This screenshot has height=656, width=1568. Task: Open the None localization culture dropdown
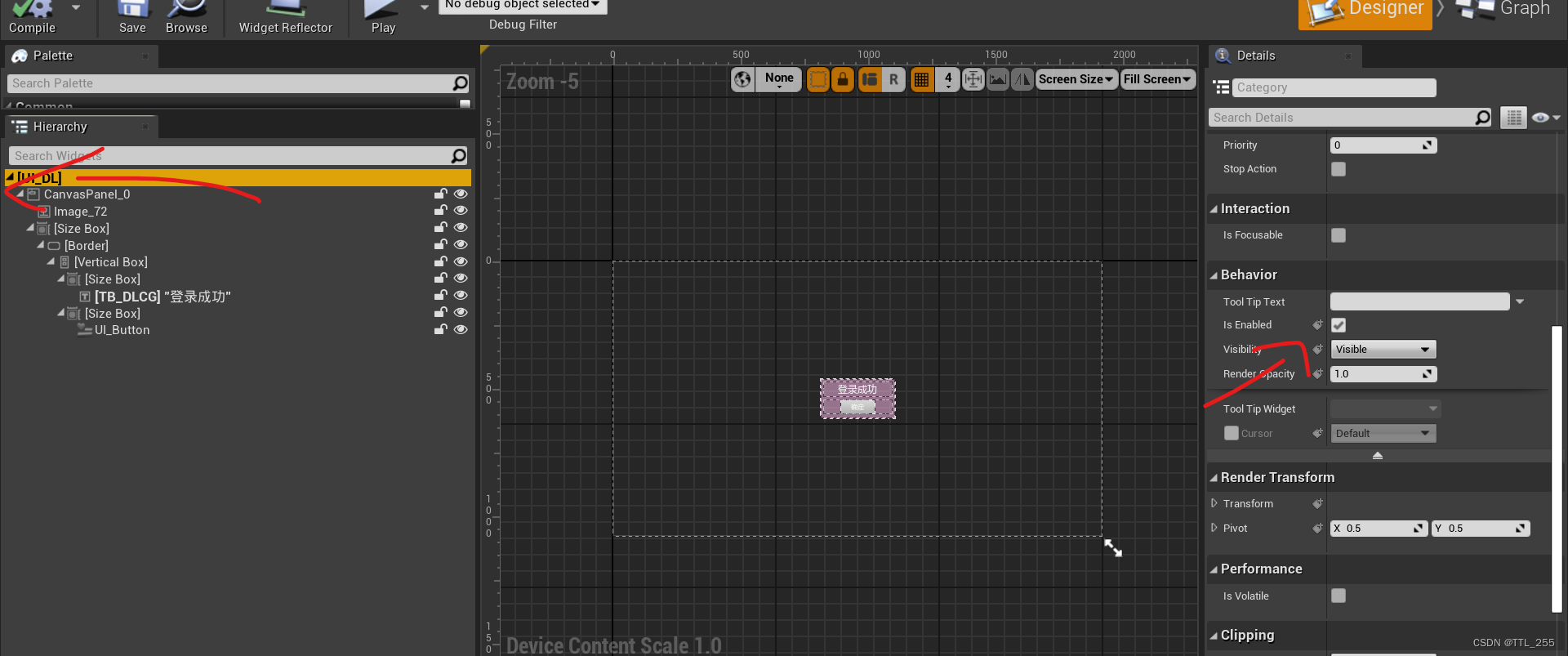[778, 79]
